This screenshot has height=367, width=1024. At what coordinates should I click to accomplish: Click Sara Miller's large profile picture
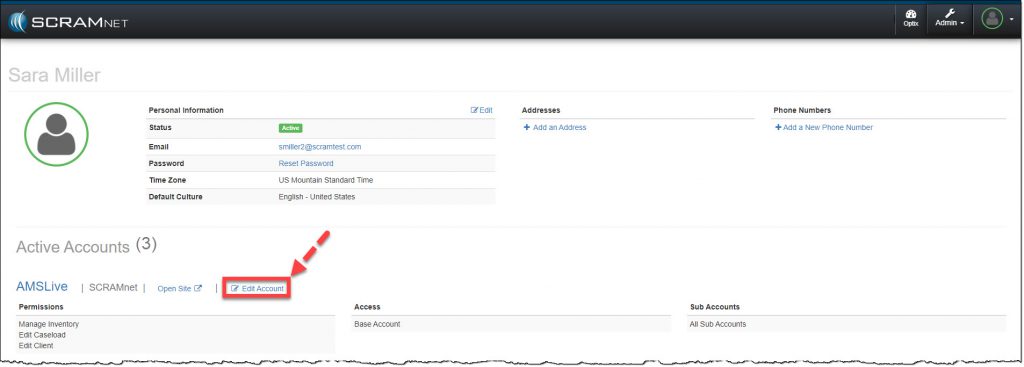[56, 135]
